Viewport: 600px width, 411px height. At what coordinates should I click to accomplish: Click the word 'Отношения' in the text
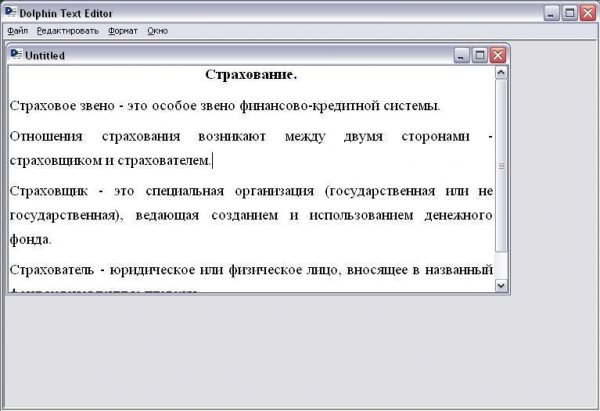pyautogui.click(x=46, y=137)
